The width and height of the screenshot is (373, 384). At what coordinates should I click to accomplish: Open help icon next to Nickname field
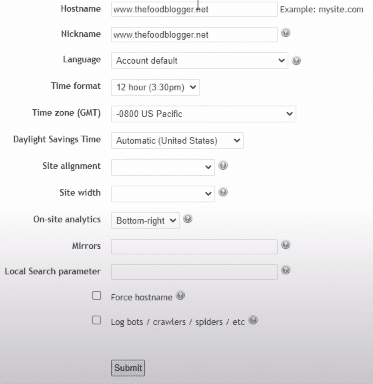pyautogui.click(x=286, y=33)
